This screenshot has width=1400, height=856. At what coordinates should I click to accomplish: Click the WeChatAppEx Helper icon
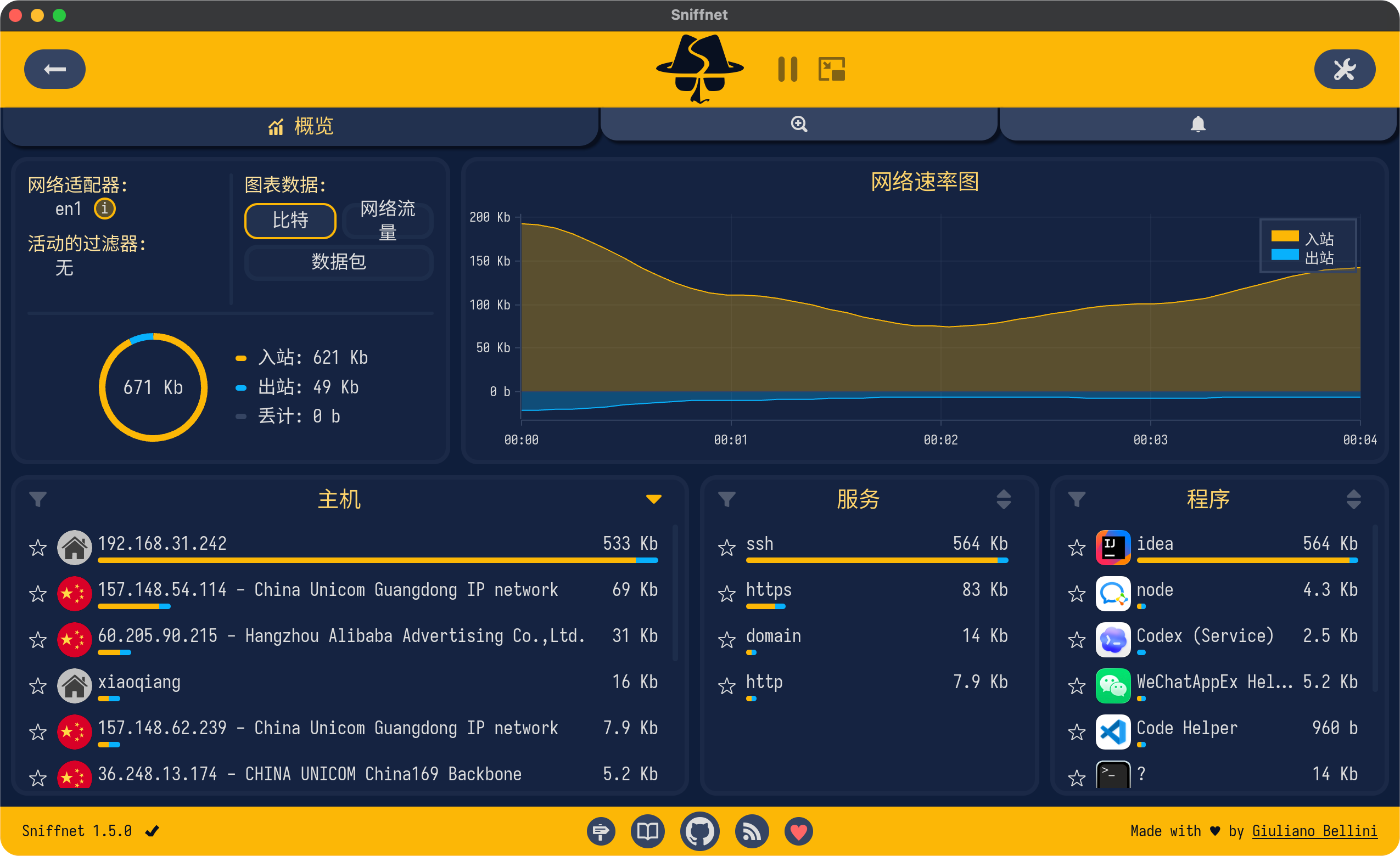coord(1112,685)
